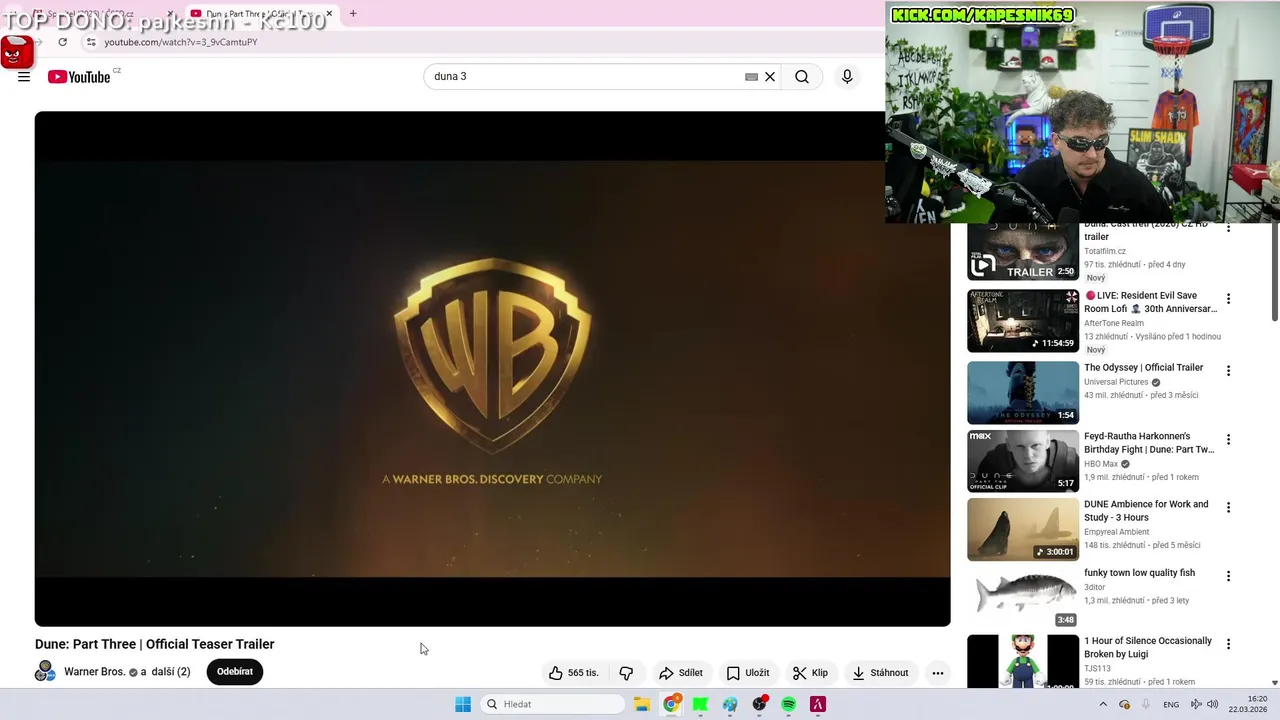Open Feyd-Rautha Birthday Fight thumbnail
Viewport: 1280px width, 720px height.
click(x=1023, y=461)
